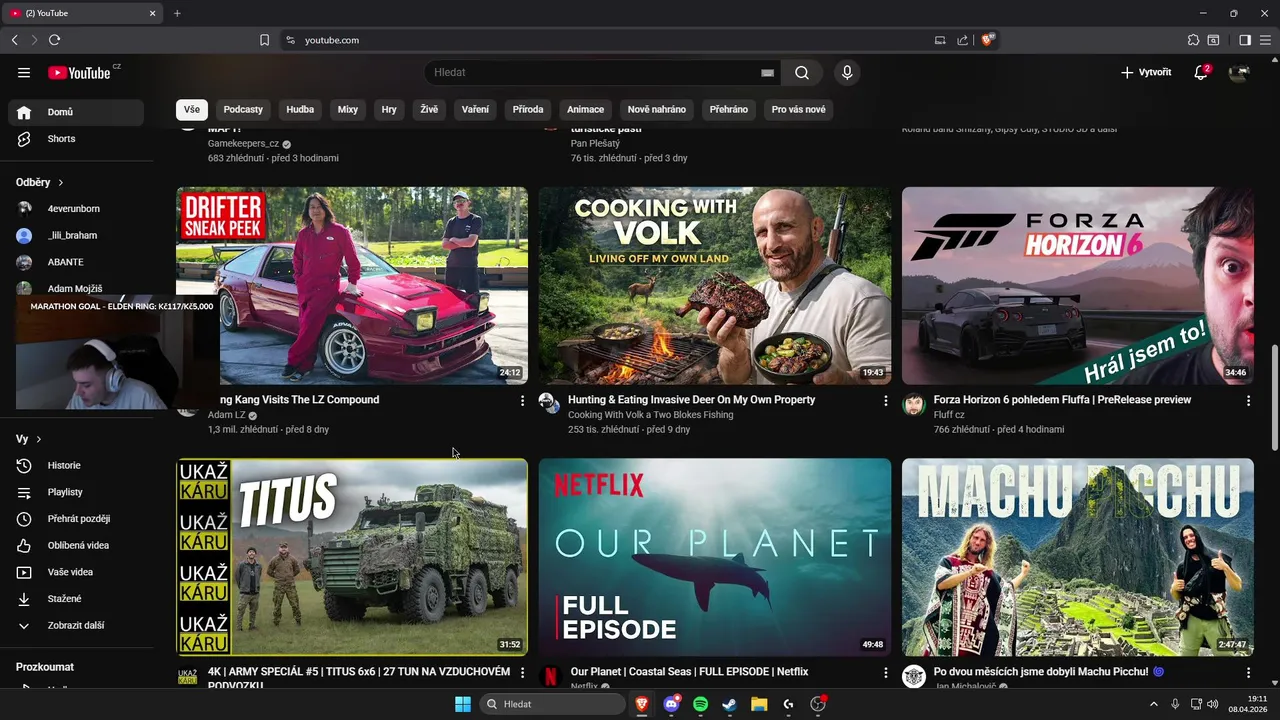Select the Podcasty filter chip
The image size is (1280, 720).
(x=243, y=109)
